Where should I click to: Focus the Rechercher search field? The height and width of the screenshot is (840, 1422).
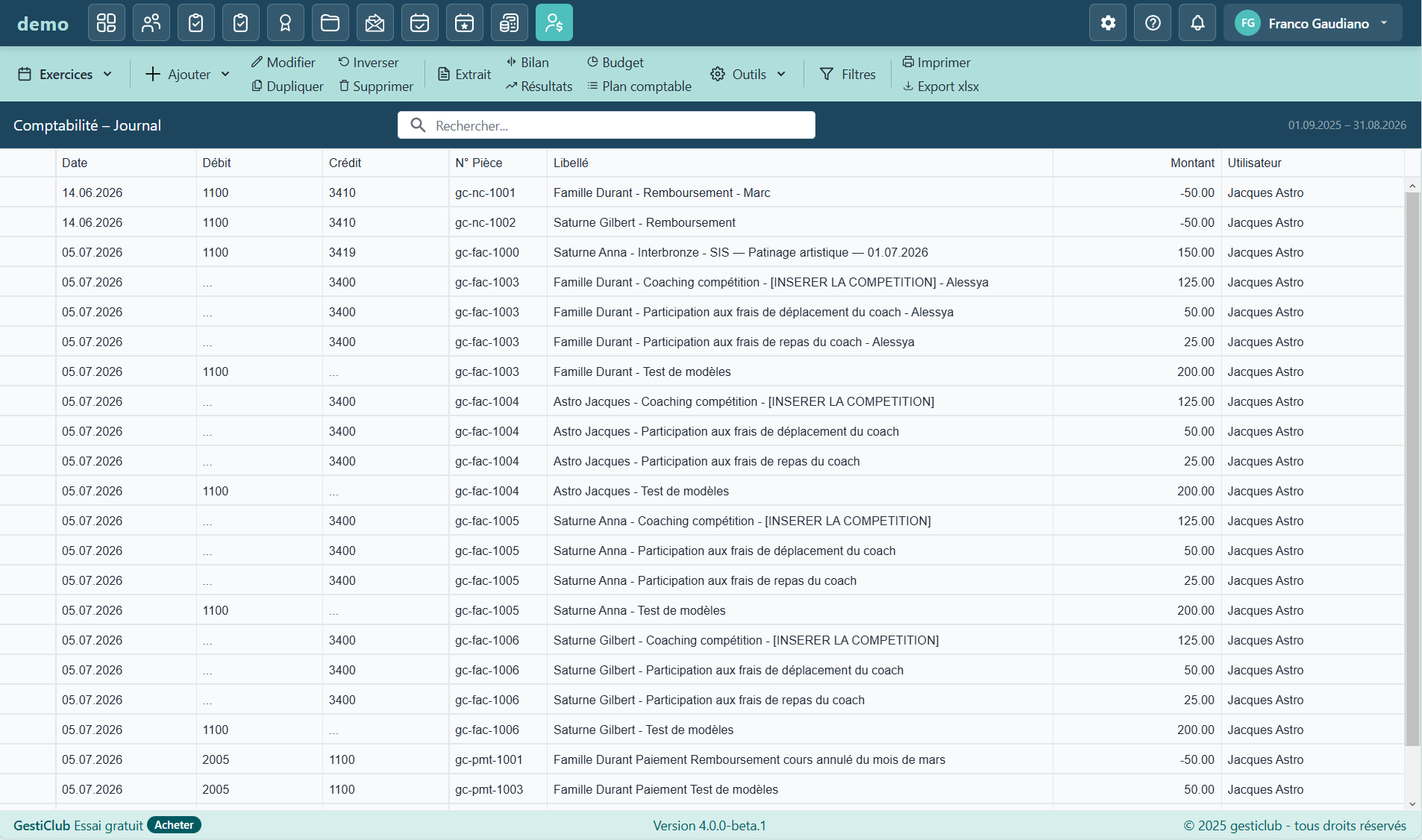[606, 125]
